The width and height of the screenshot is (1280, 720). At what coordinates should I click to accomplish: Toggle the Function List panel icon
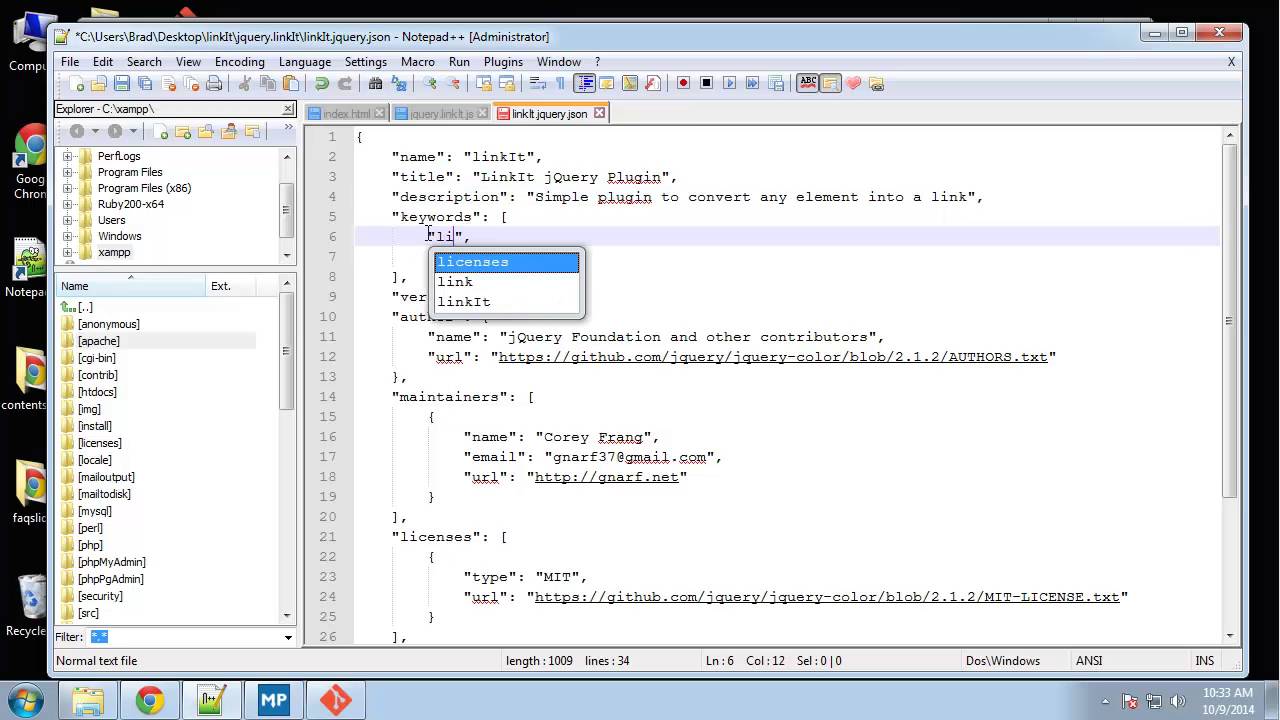click(652, 83)
